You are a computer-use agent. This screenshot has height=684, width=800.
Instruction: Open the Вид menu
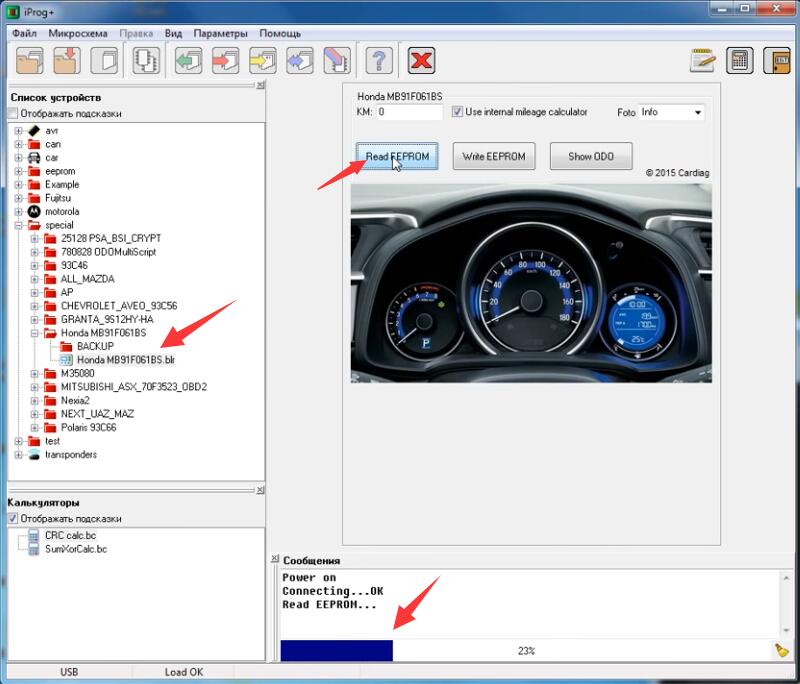(x=173, y=33)
